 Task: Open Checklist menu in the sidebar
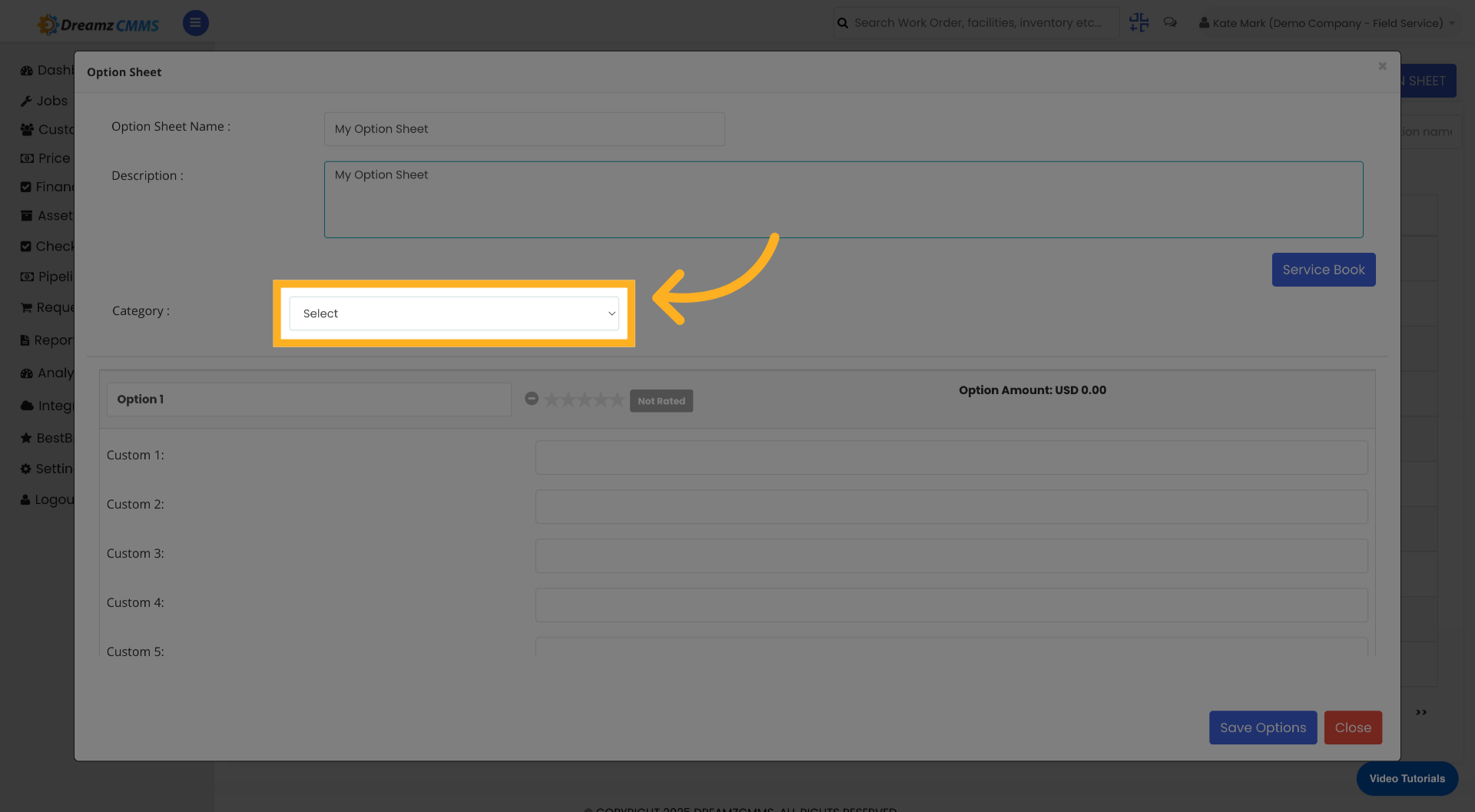click(x=47, y=247)
